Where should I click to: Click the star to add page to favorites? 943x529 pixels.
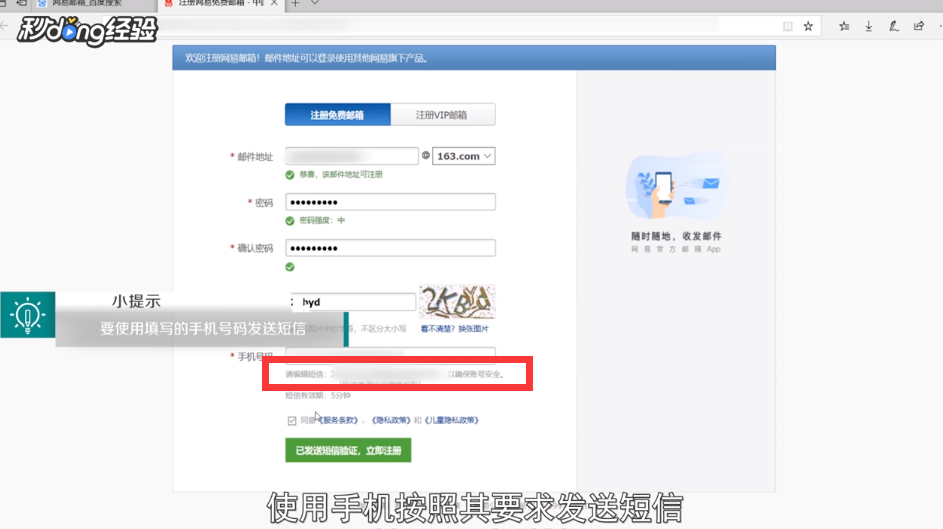(808, 26)
